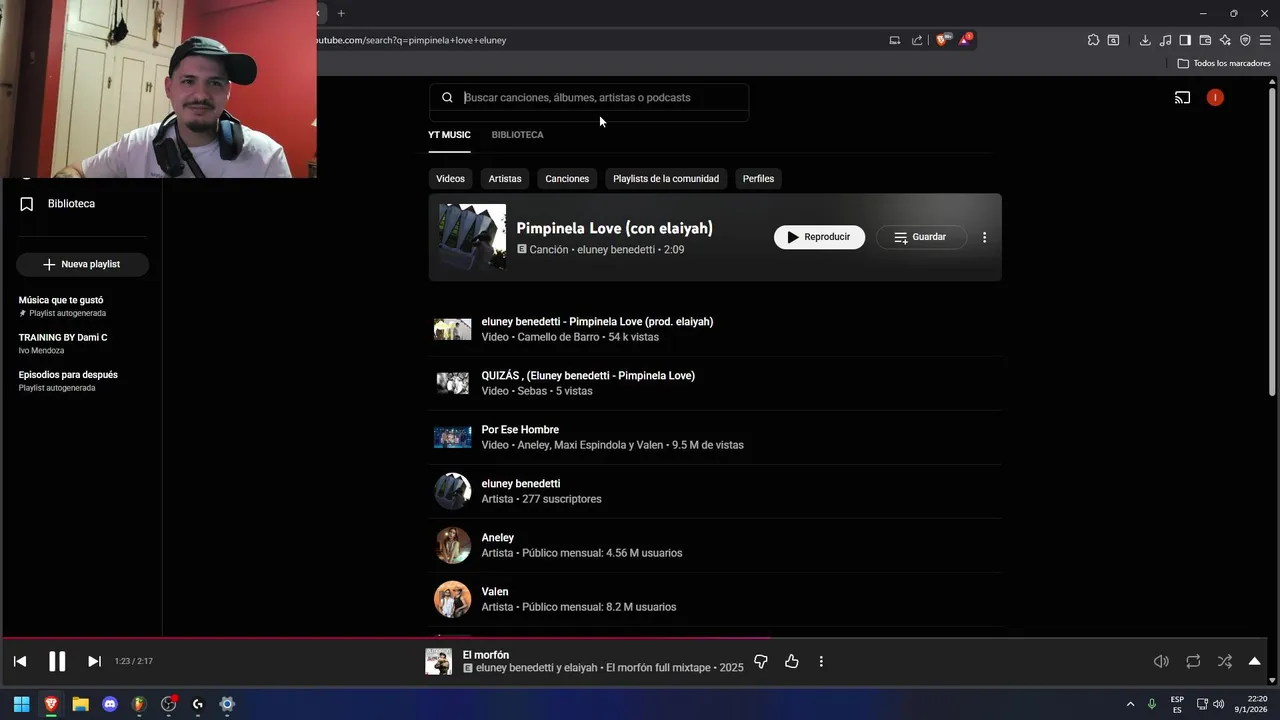Click the volume speaker icon in player bar
The width and height of the screenshot is (1280, 720).
point(1161,661)
